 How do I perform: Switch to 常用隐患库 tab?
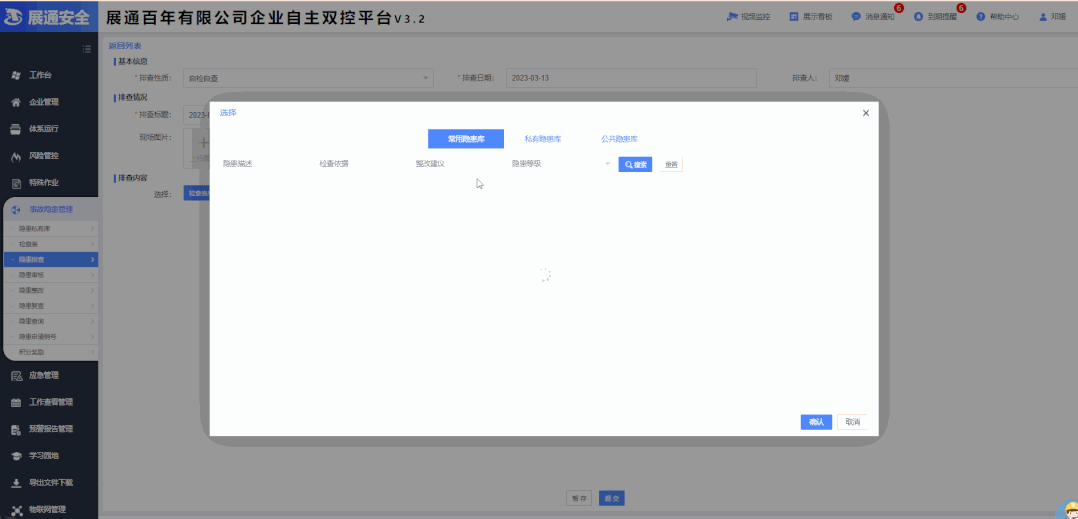click(x=466, y=139)
